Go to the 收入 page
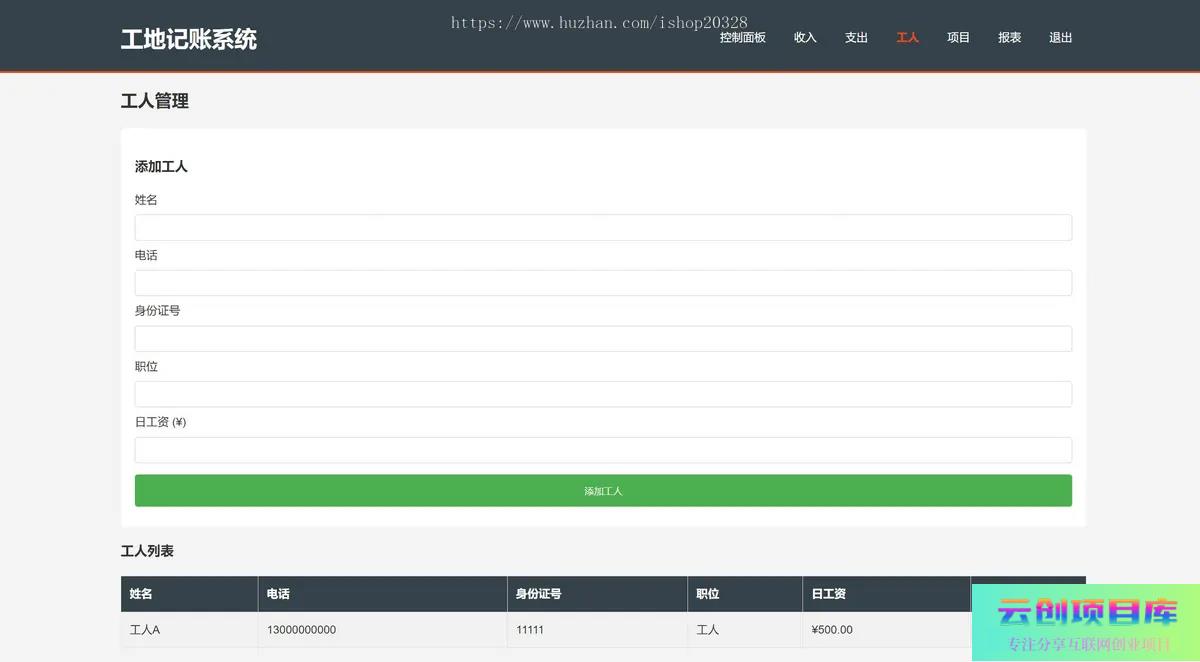The image size is (1200, 662). tap(805, 38)
